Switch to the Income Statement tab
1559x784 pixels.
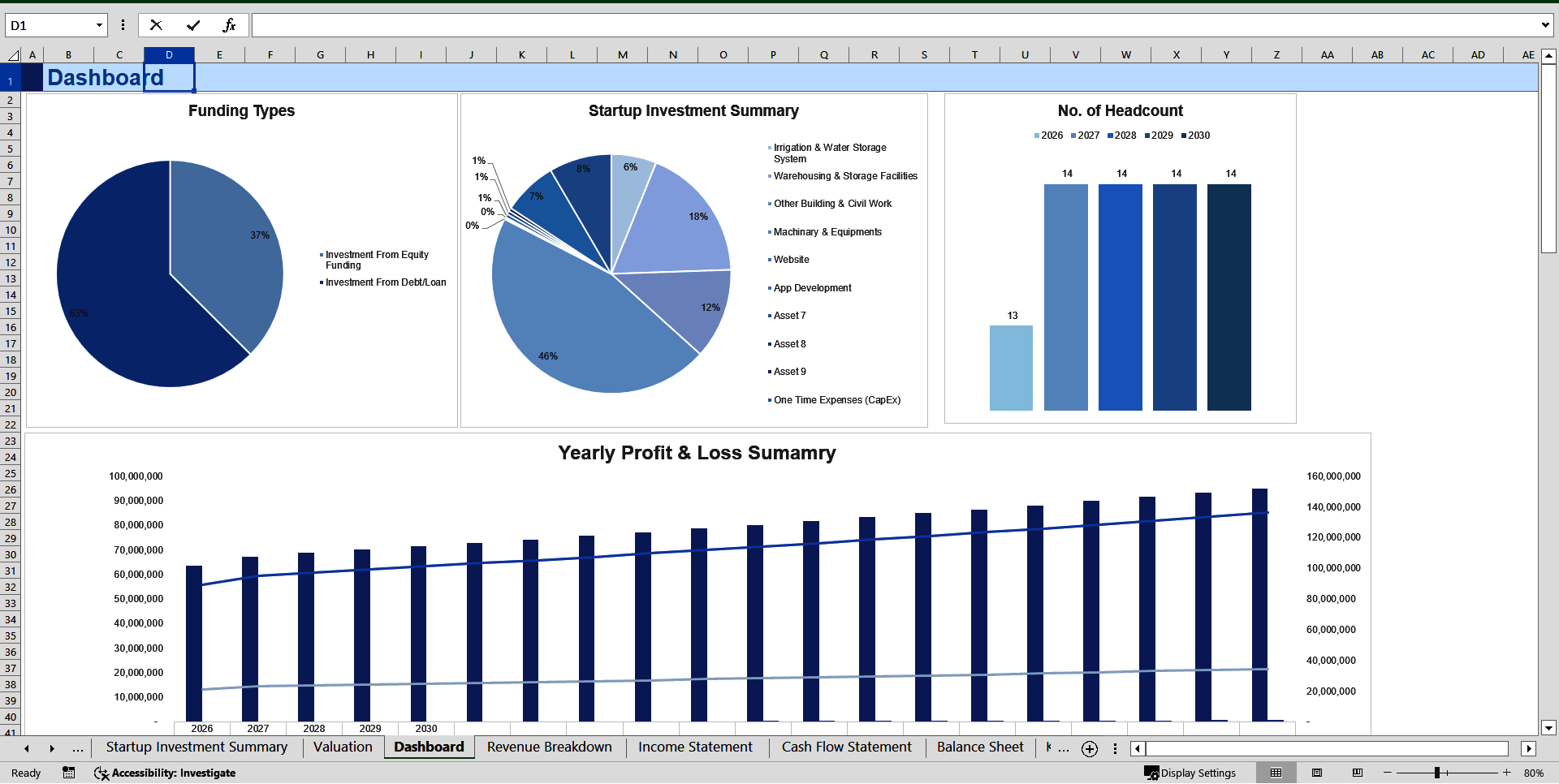[x=695, y=747]
